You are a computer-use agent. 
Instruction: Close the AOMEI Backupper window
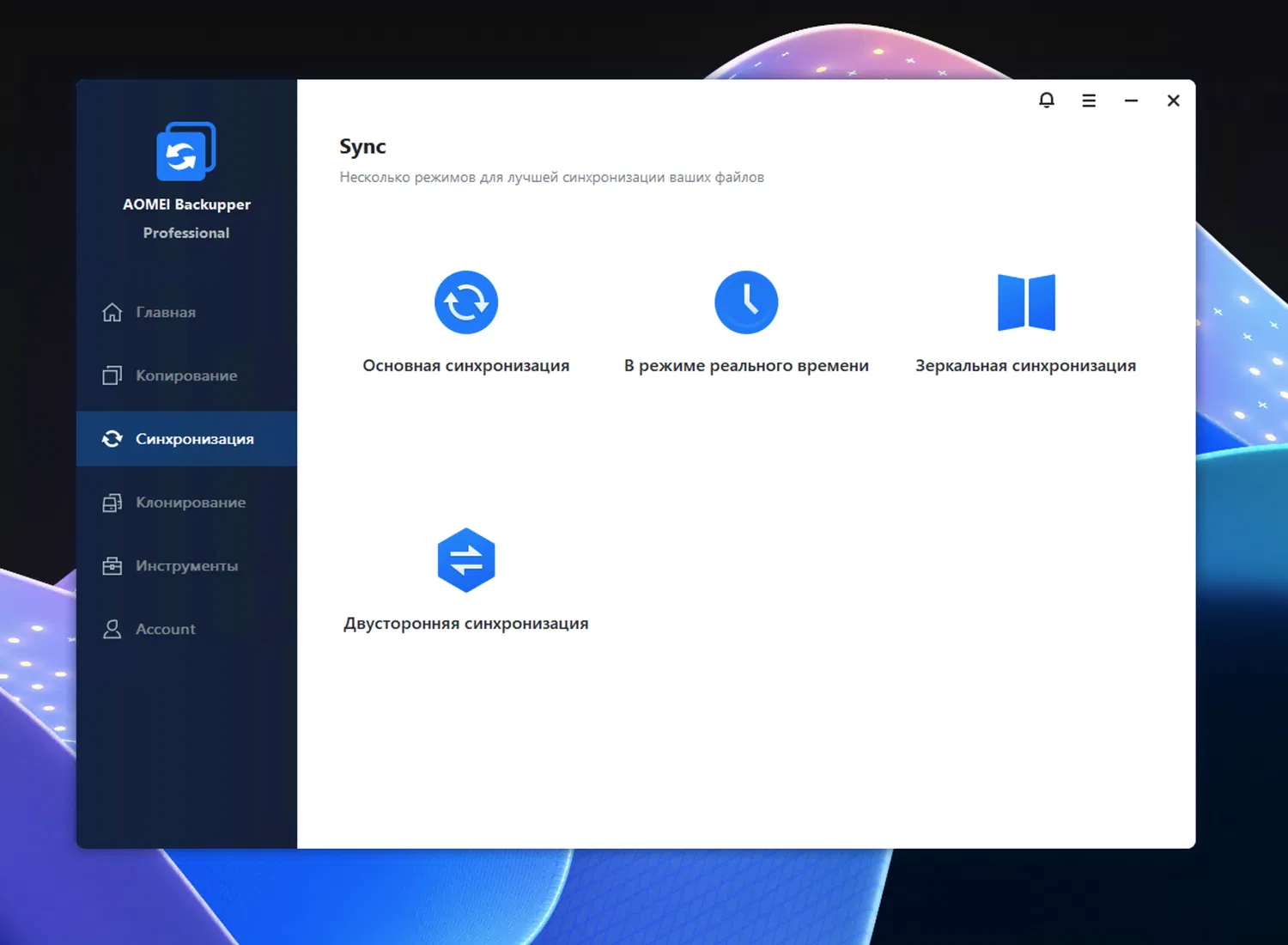(x=1174, y=101)
